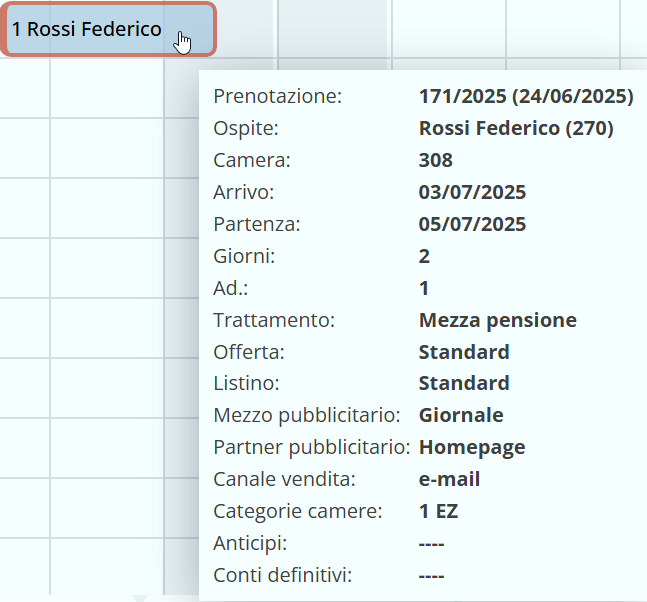Click the "Homepage" advertising partner value
Viewport: 647px width, 602px height.
tap(472, 447)
